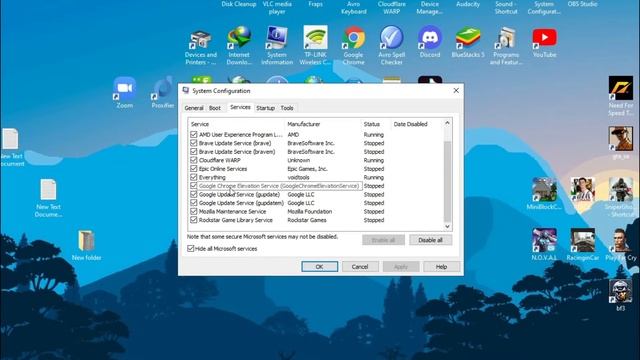Click the Disable all button
640x360 pixels.
tap(430, 240)
